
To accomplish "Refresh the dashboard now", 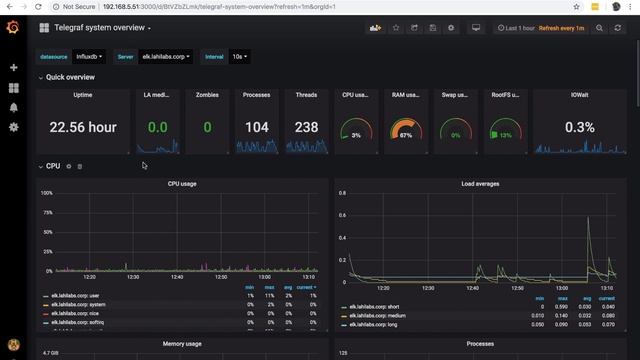I will pyautogui.click(x=618, y=28).
